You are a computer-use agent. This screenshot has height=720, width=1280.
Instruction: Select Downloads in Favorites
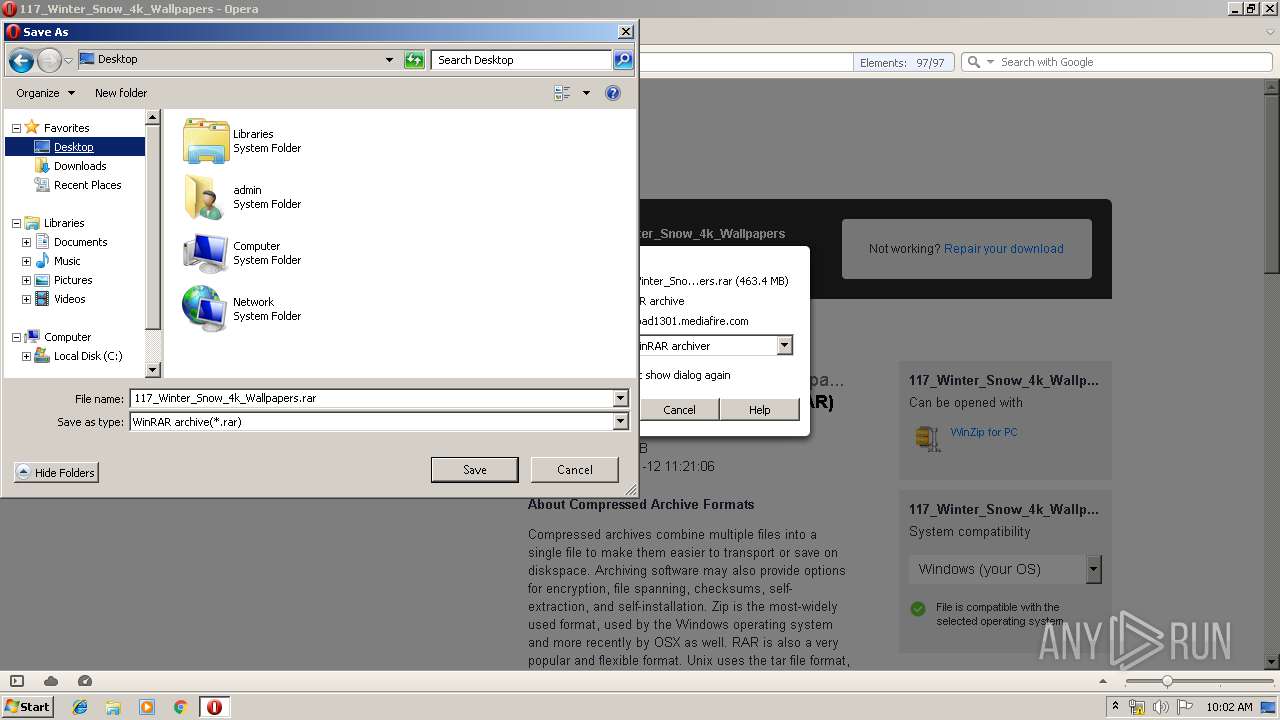click(80, 166)
